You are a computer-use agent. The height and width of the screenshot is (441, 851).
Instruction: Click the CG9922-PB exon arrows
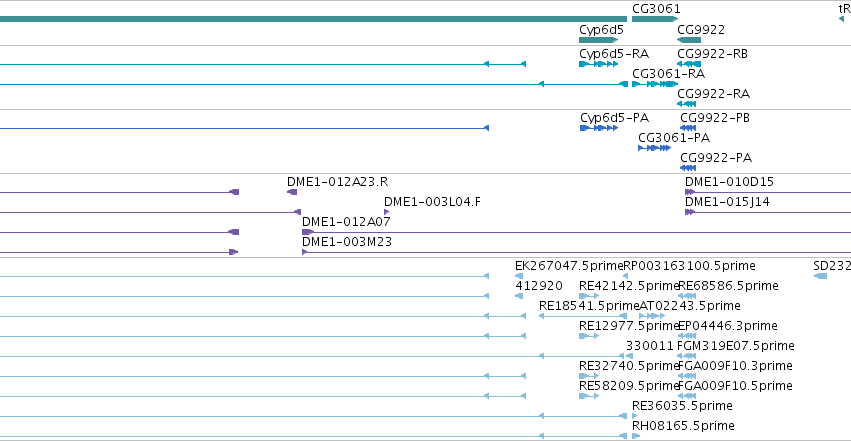688,128
